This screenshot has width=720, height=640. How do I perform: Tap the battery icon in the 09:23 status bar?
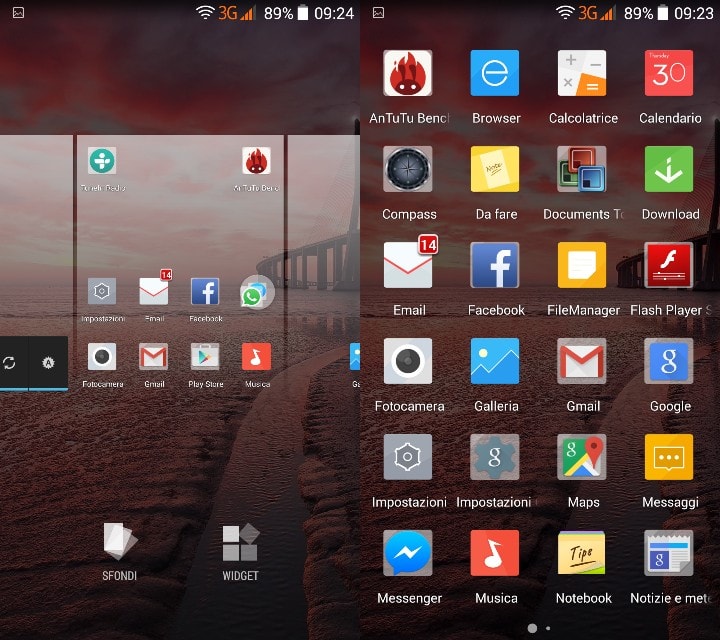pyautogui.click(x=663, y=12)
